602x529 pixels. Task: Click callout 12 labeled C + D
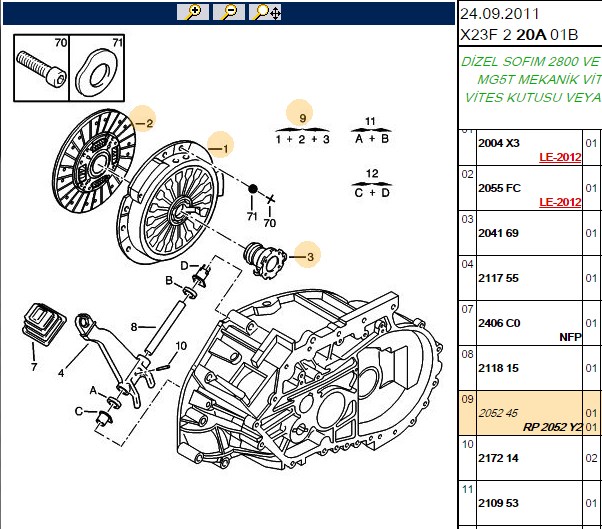click(x=372, y=185)
